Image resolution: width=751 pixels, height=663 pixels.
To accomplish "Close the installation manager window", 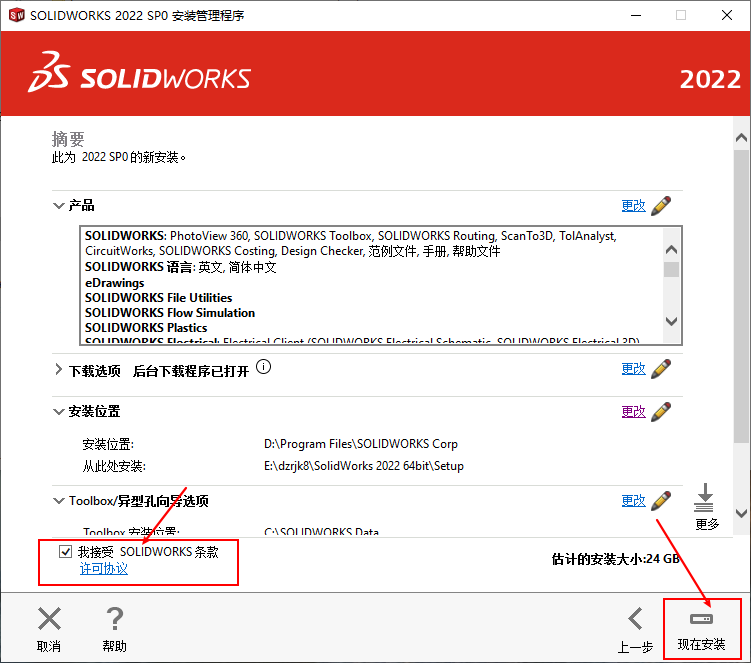I will click(x=727, y=15).
